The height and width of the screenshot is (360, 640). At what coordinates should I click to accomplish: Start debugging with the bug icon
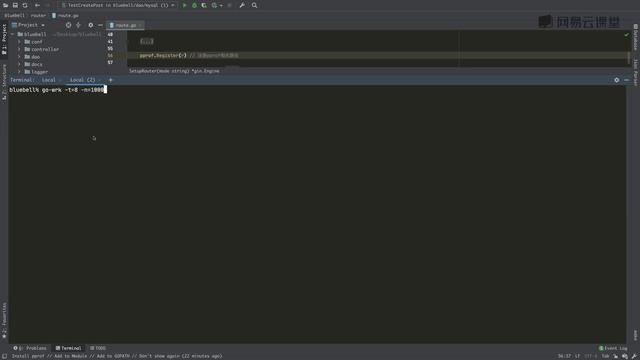click(x=194, y=5)
